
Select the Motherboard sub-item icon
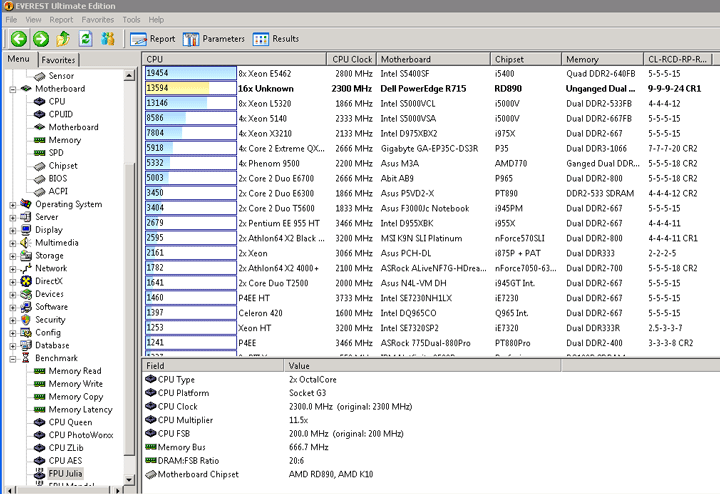(x=40, y=127)
